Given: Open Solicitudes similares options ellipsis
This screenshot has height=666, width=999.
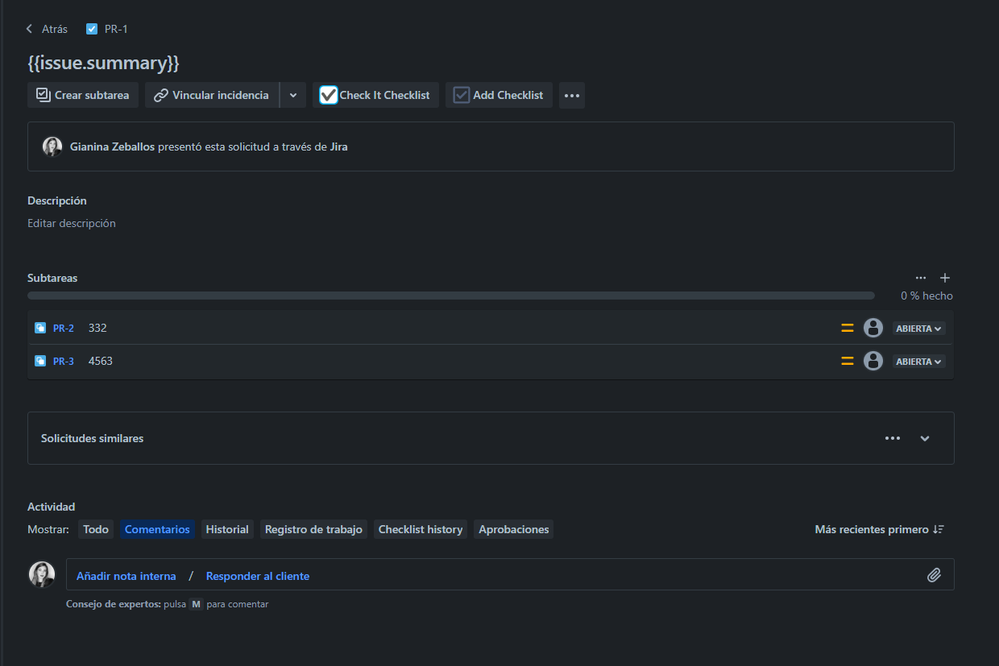Looking at the screenshot, I should [893, 438].
